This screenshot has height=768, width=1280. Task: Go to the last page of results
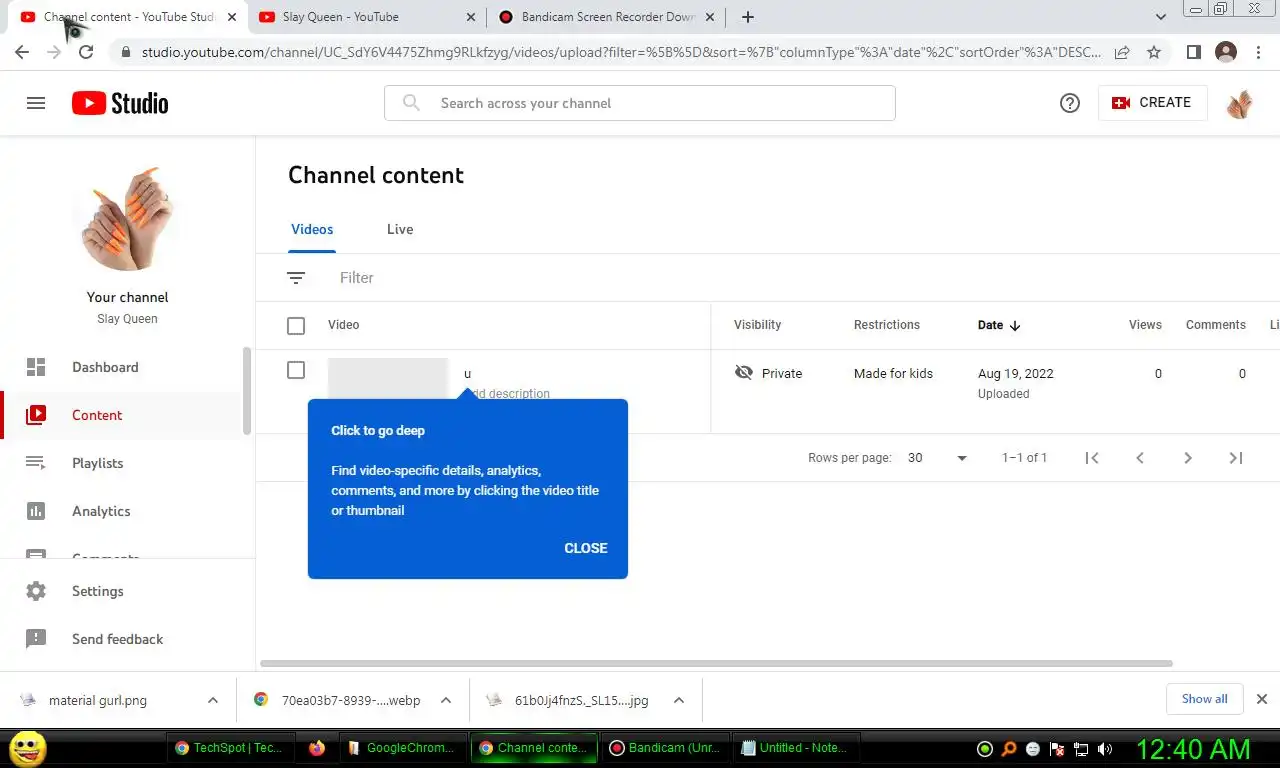[1236, 458]
